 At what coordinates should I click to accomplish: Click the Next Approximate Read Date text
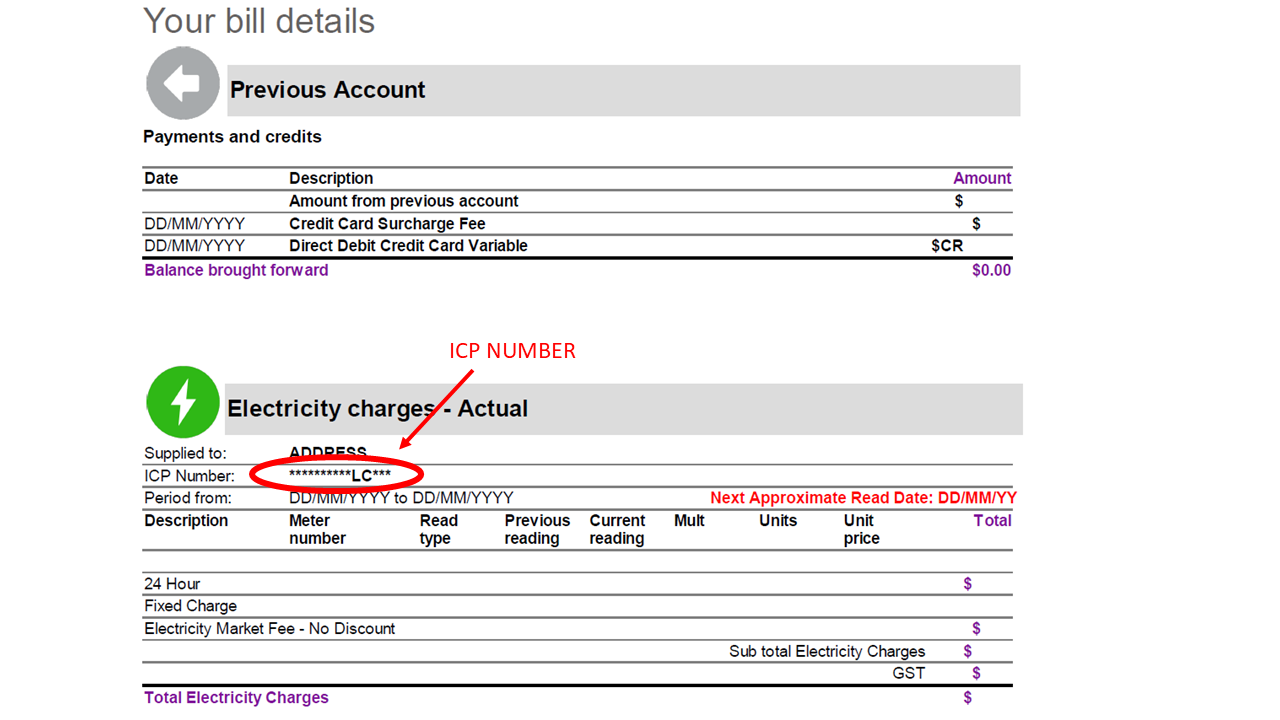pos(863,498)
